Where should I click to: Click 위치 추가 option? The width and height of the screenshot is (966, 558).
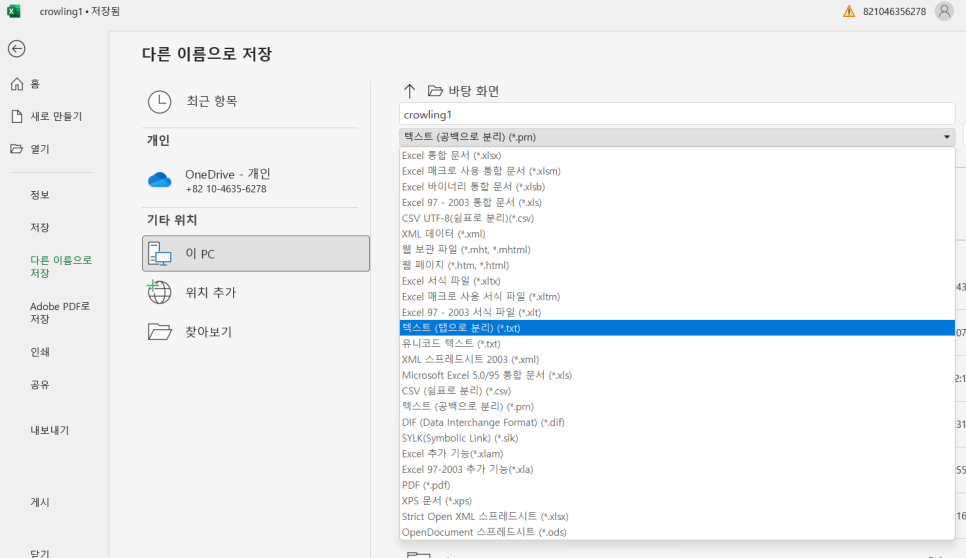[x=256, y=293]
